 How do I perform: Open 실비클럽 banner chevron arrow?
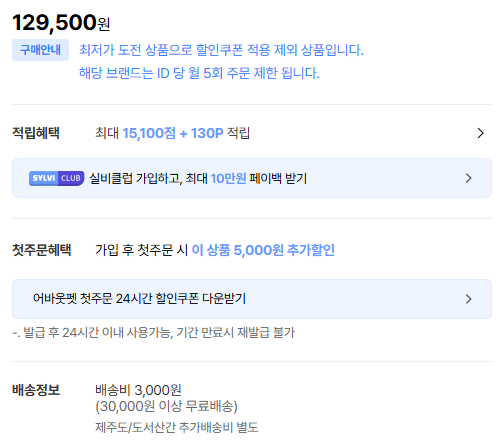469,178
